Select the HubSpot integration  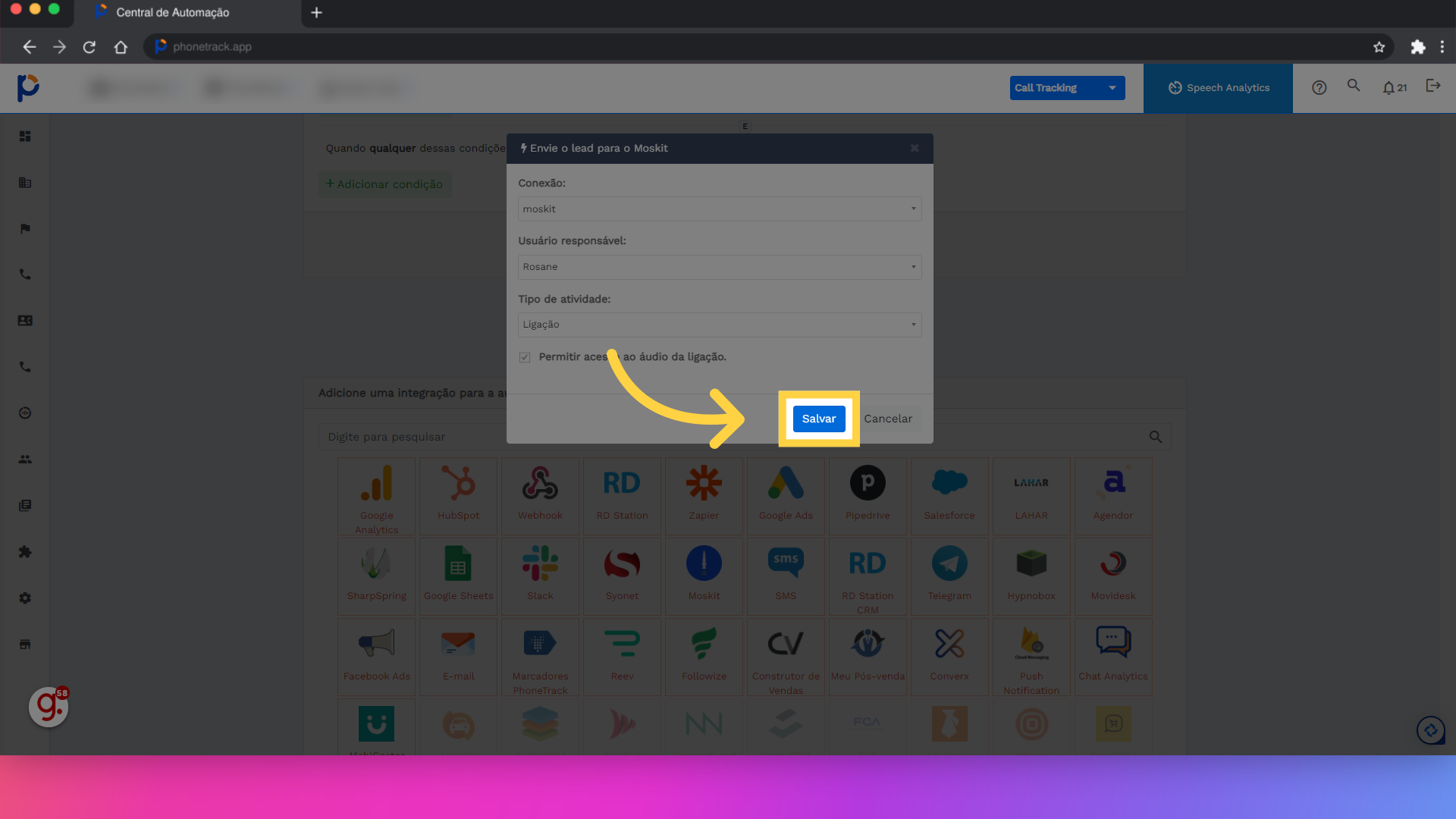coord(459,497)
